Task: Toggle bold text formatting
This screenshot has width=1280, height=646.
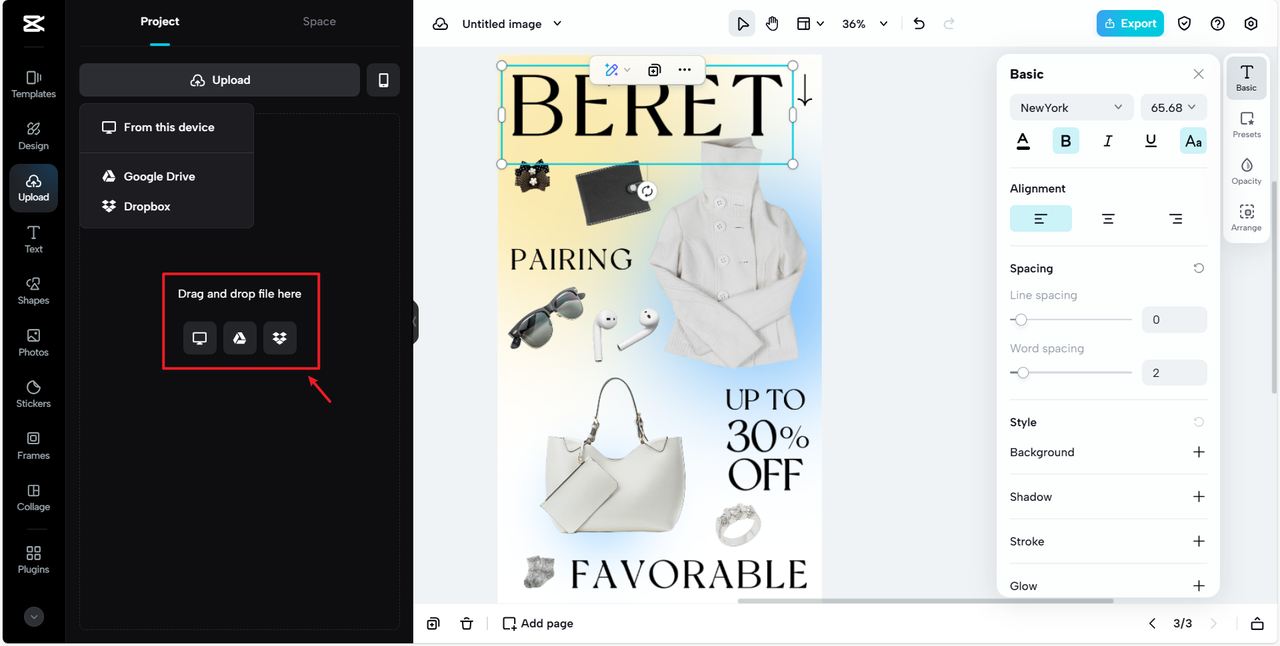Action: pos(1065,141)
